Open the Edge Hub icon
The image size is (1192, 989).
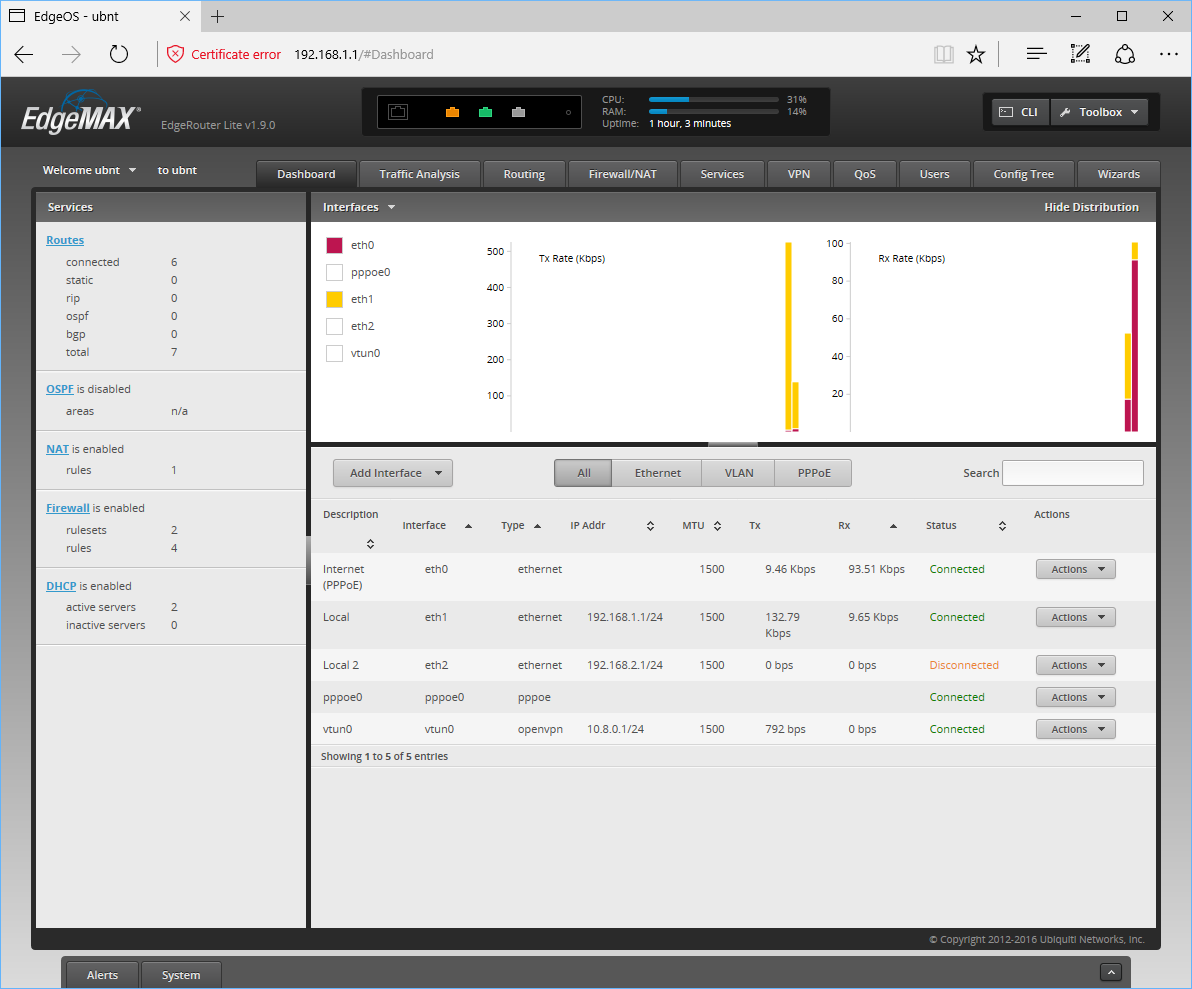click(x=1036, y=54)
